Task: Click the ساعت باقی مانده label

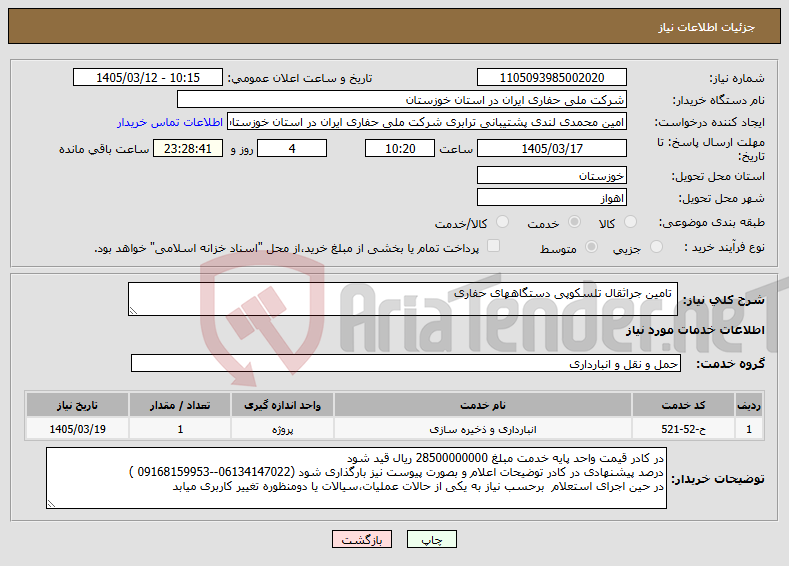Action: 104,149
